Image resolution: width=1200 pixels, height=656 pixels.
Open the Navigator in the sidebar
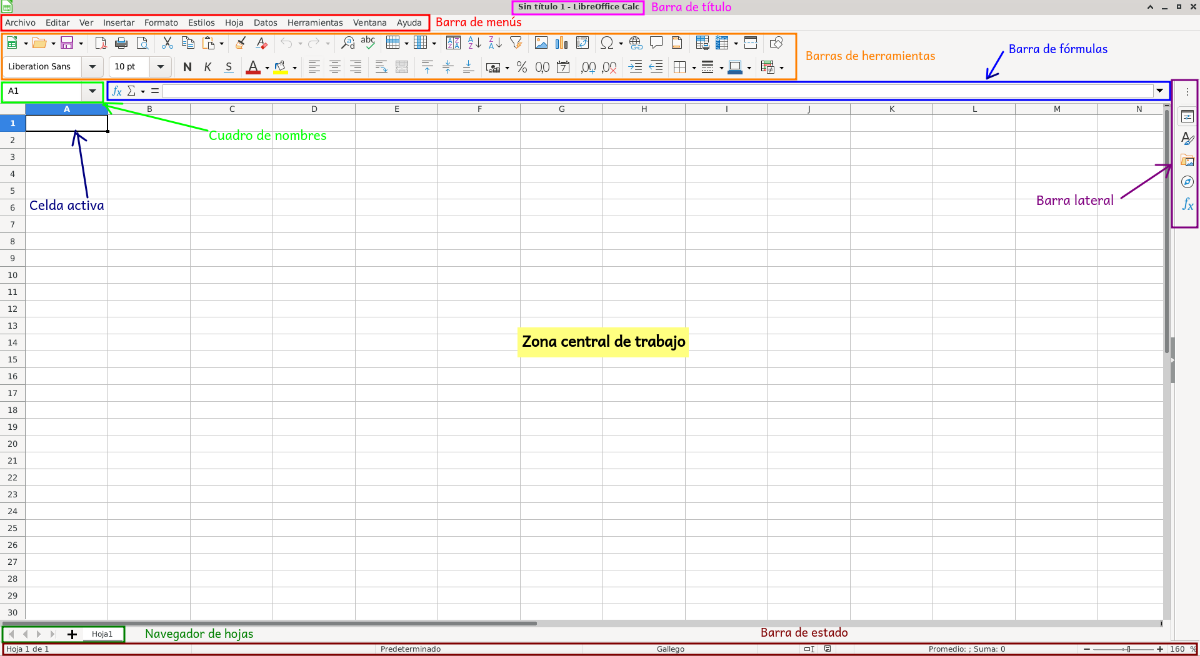tap(1187, 182)
